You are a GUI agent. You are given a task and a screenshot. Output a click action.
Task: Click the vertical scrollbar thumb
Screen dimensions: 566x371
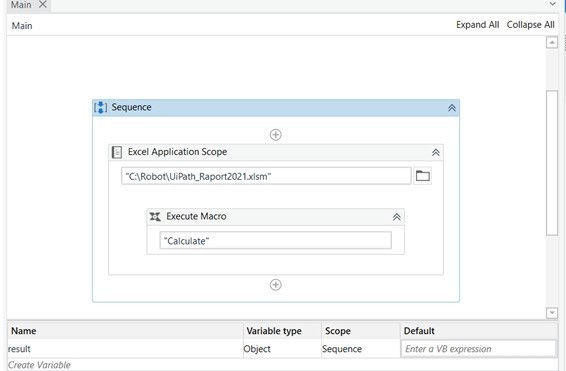552,163
